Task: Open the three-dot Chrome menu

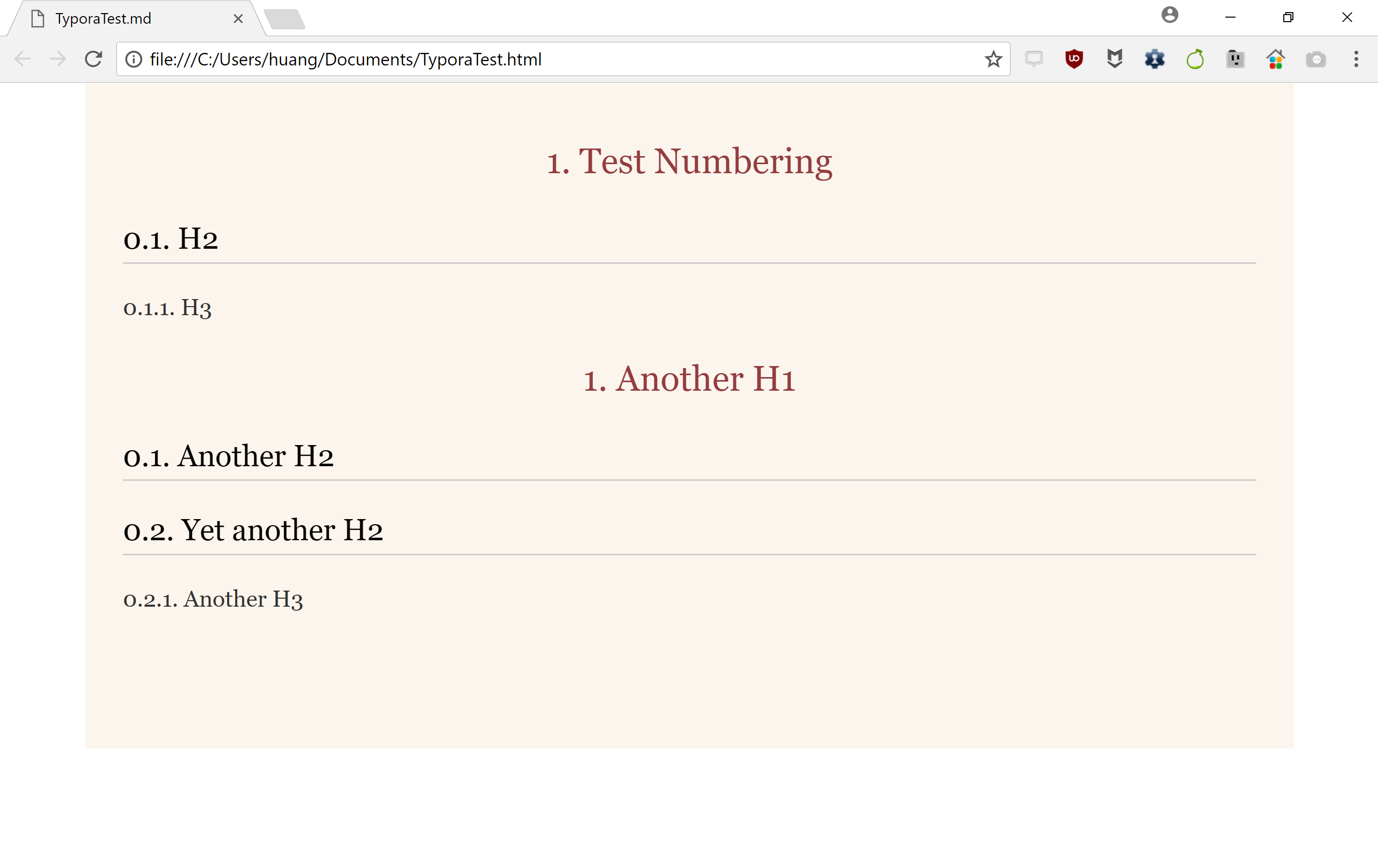Action: point(1356,59)
